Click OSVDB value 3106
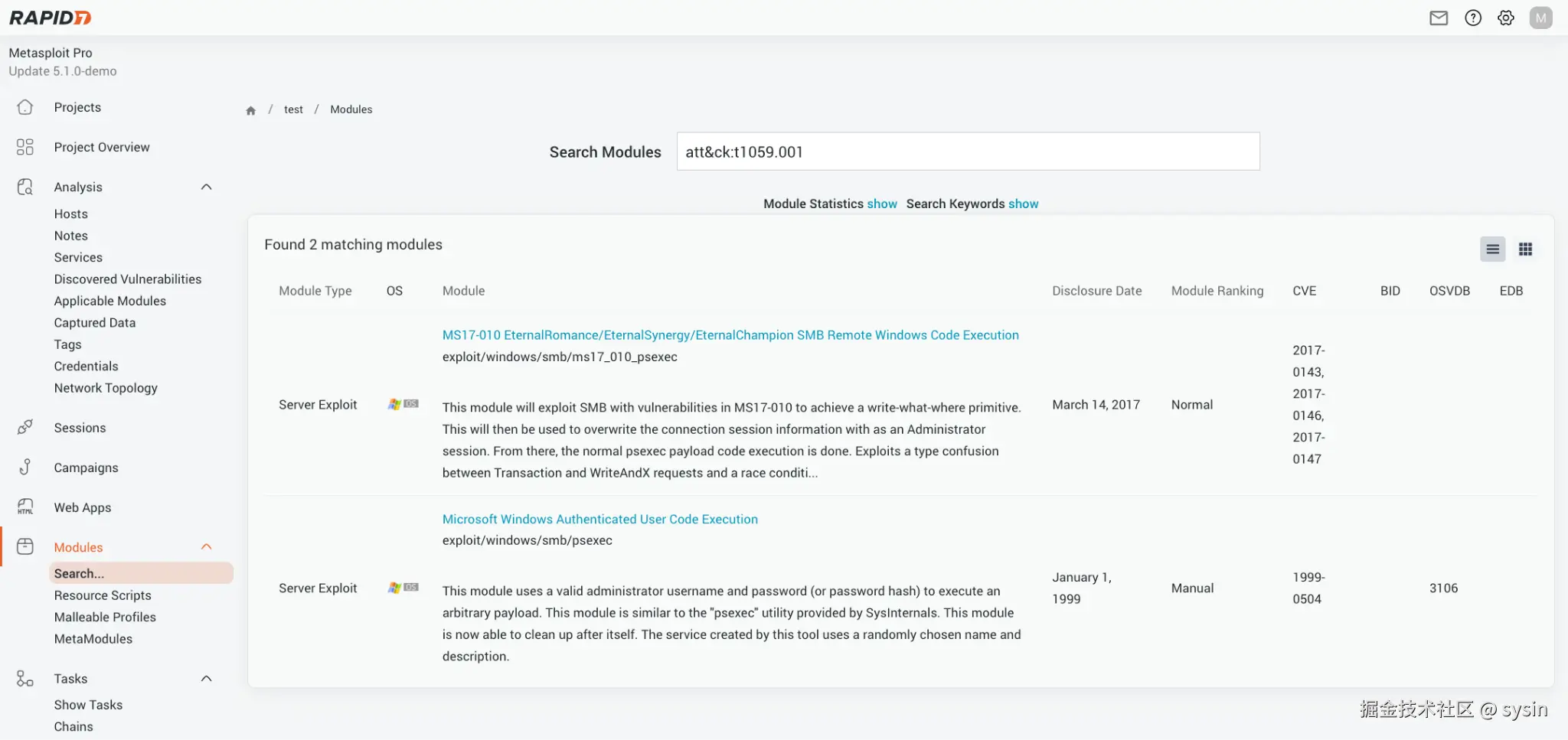Image resolution: width=1568 pixels, height=740 pixels. 1444,588
